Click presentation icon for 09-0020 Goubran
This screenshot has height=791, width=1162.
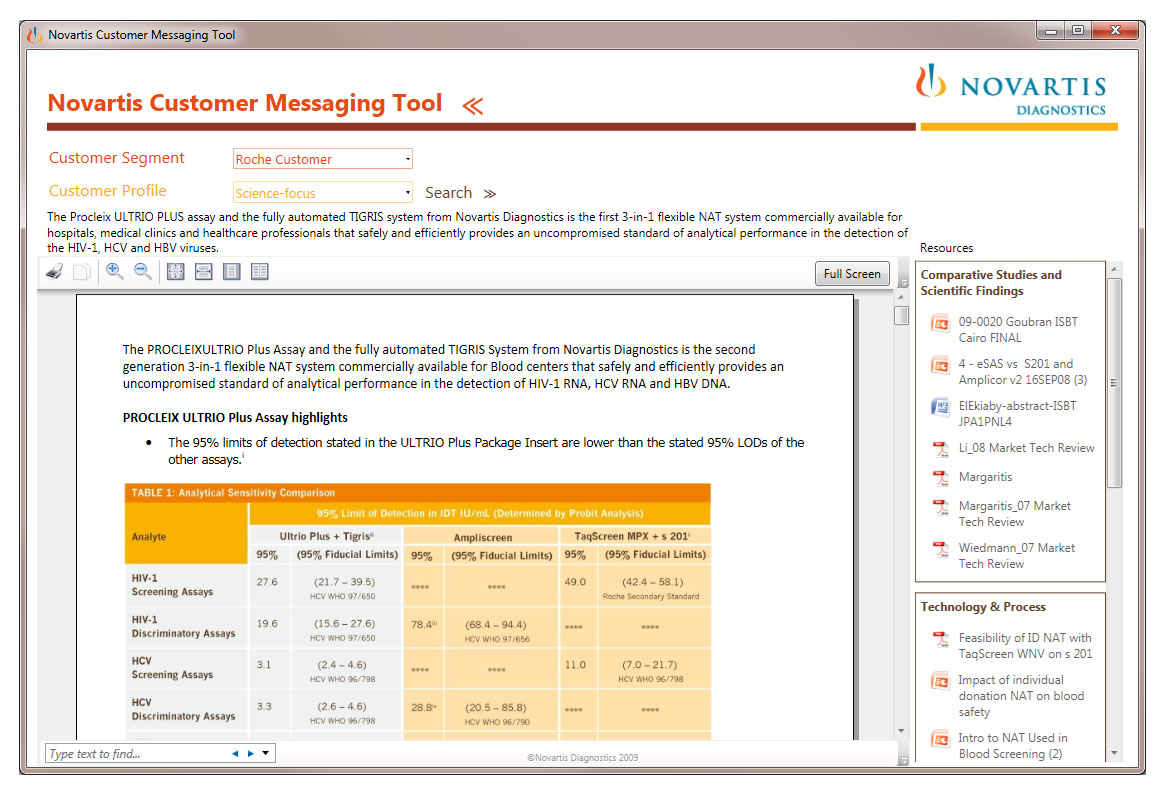click(x=940, y=324)
